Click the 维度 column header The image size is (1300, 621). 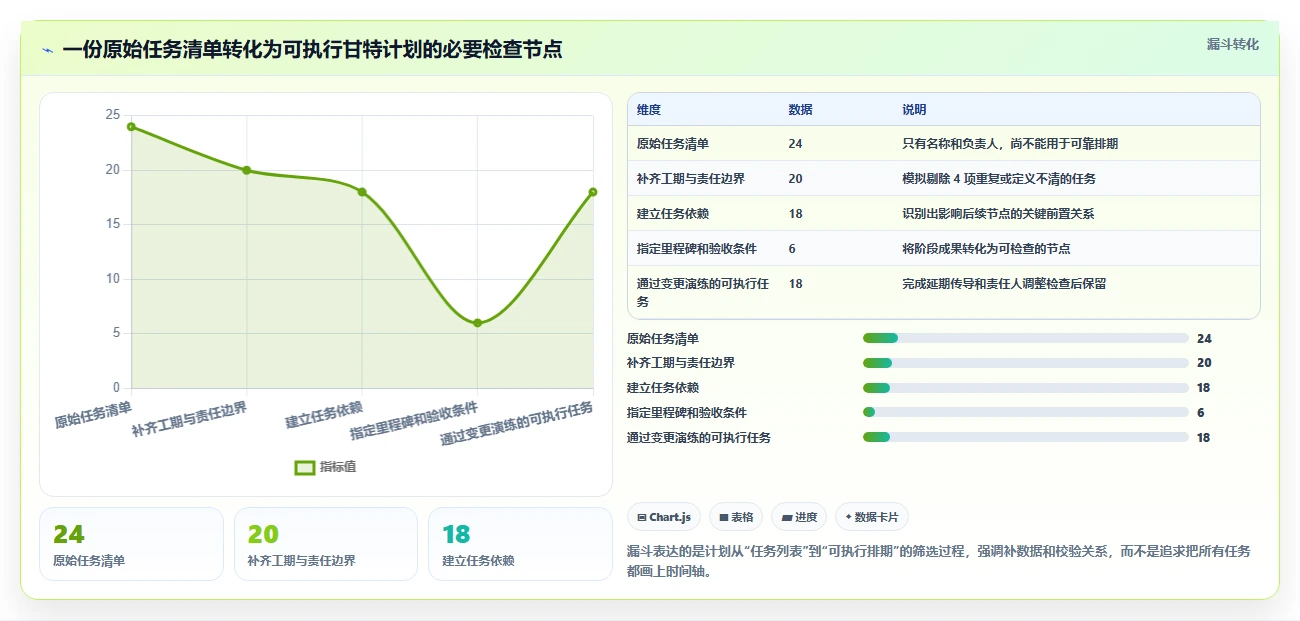(649, 110)
